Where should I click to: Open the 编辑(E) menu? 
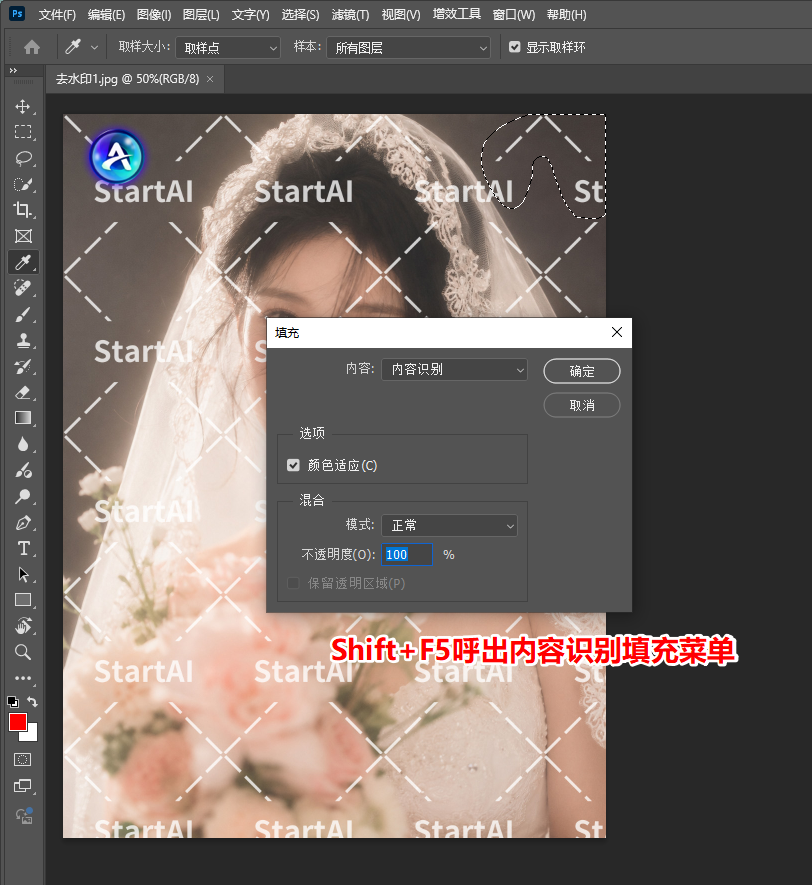[106, 15]
